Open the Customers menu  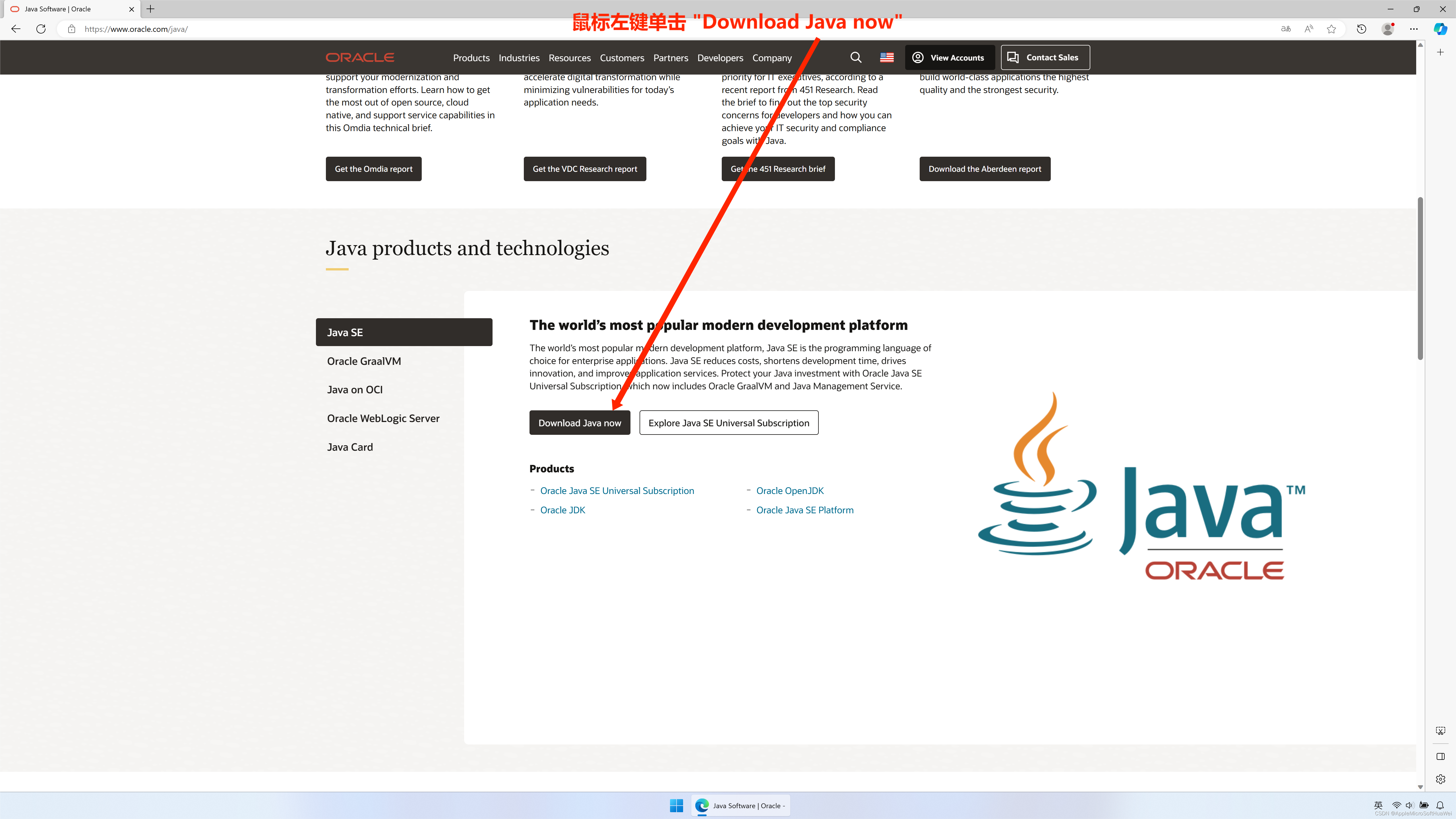coord(622,58)
